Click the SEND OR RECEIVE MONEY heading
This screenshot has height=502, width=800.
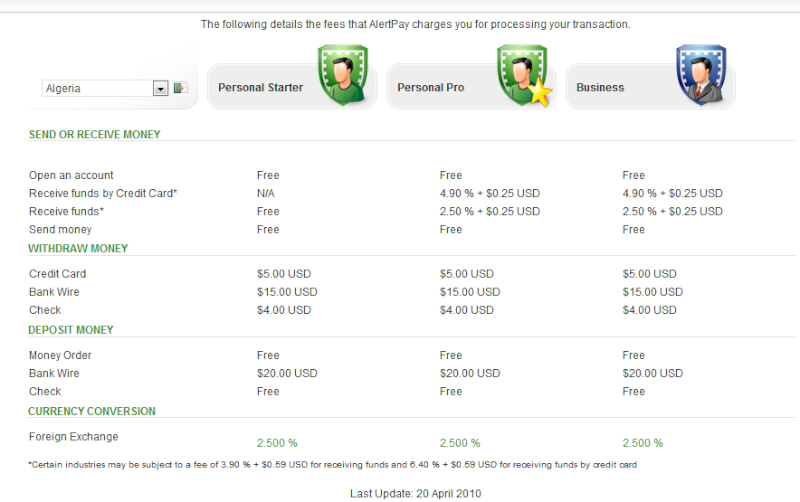[x=94, y=135]
